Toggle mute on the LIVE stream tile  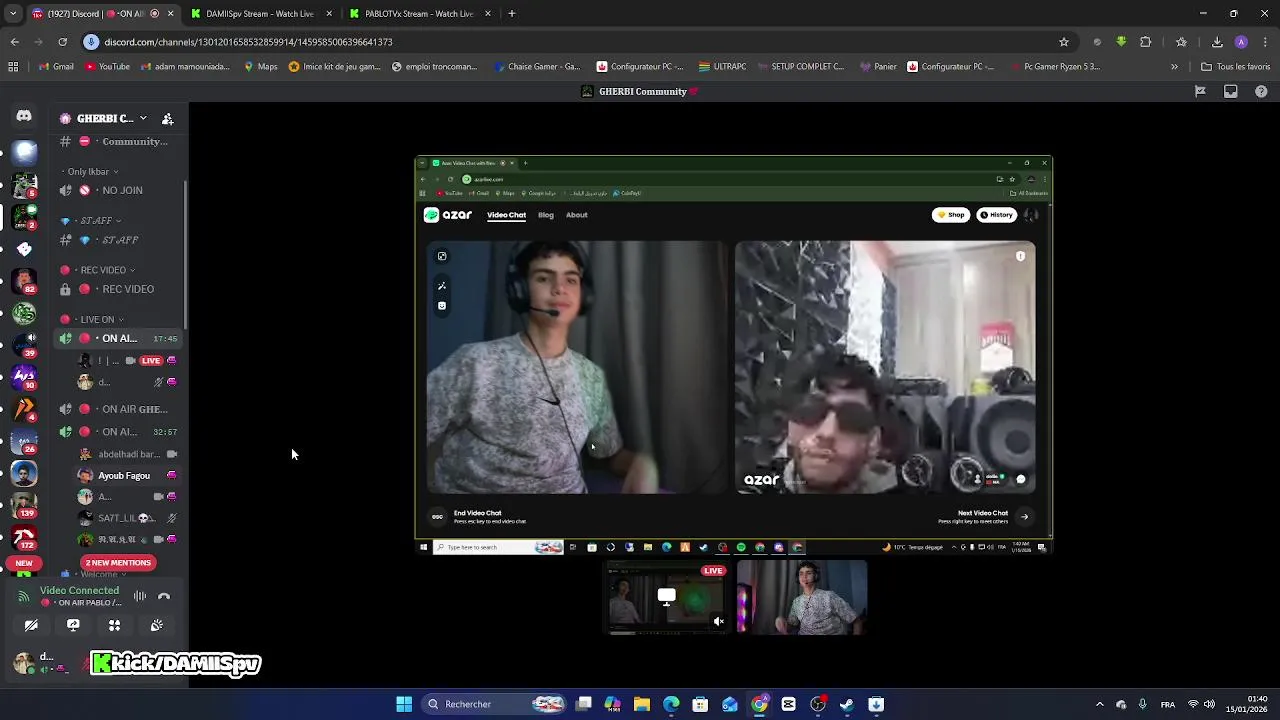(718, 621)
